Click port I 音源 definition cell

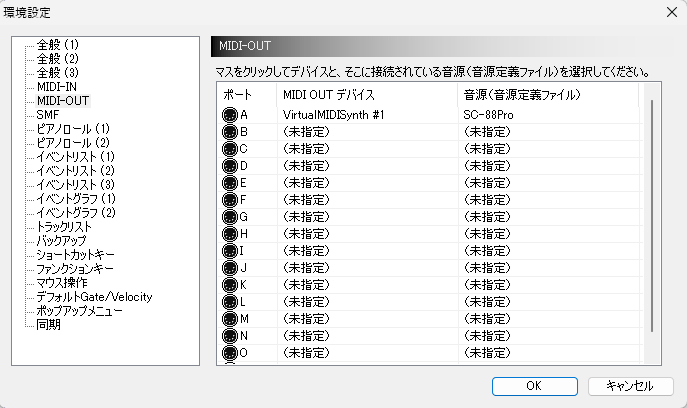coord(549,251)
